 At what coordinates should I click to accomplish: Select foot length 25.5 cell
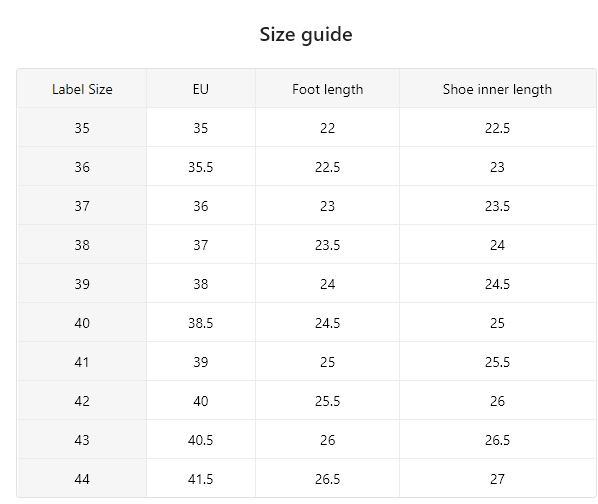click(x=327, y=401)
